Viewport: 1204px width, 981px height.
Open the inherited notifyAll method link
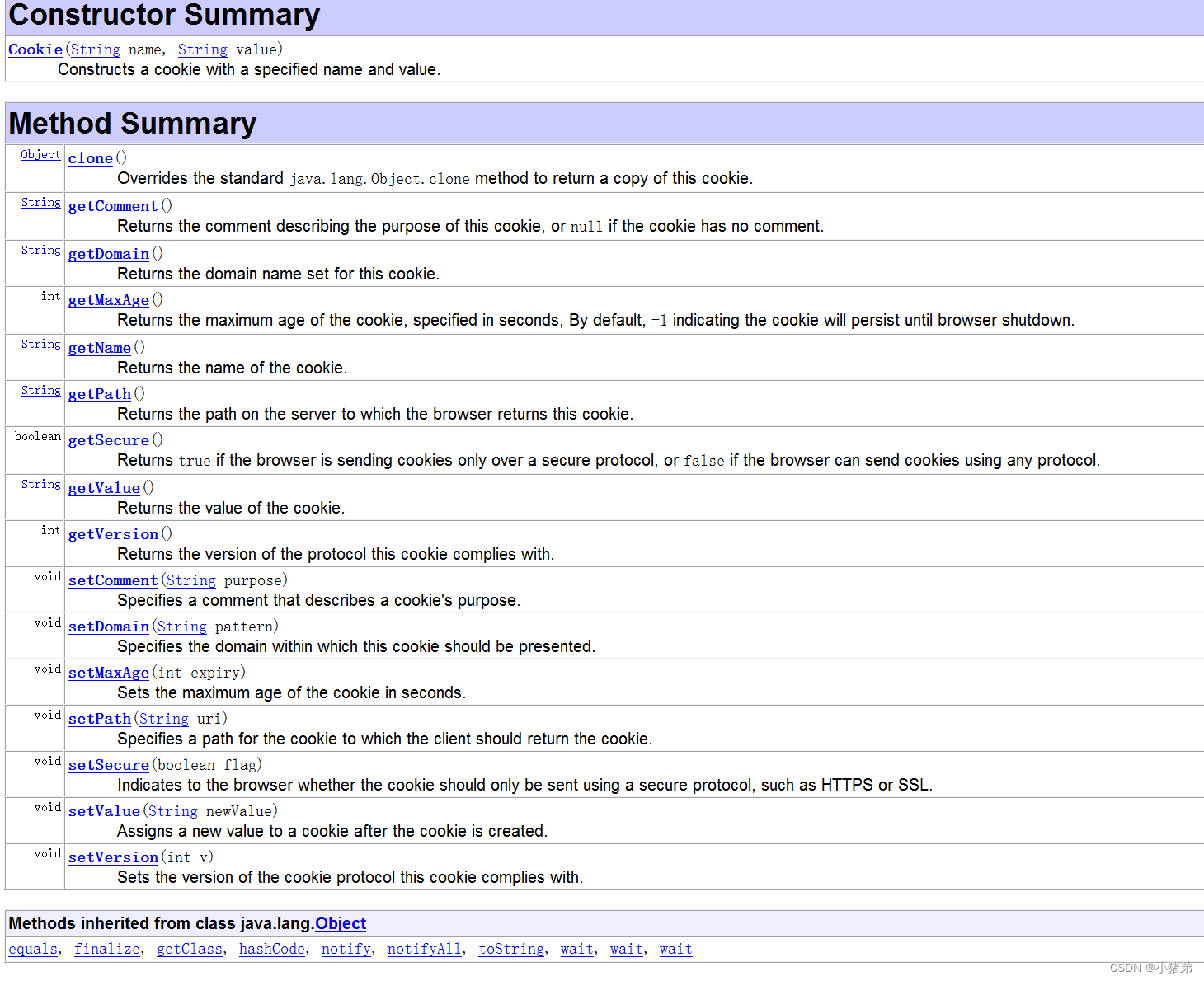point(425,949)
